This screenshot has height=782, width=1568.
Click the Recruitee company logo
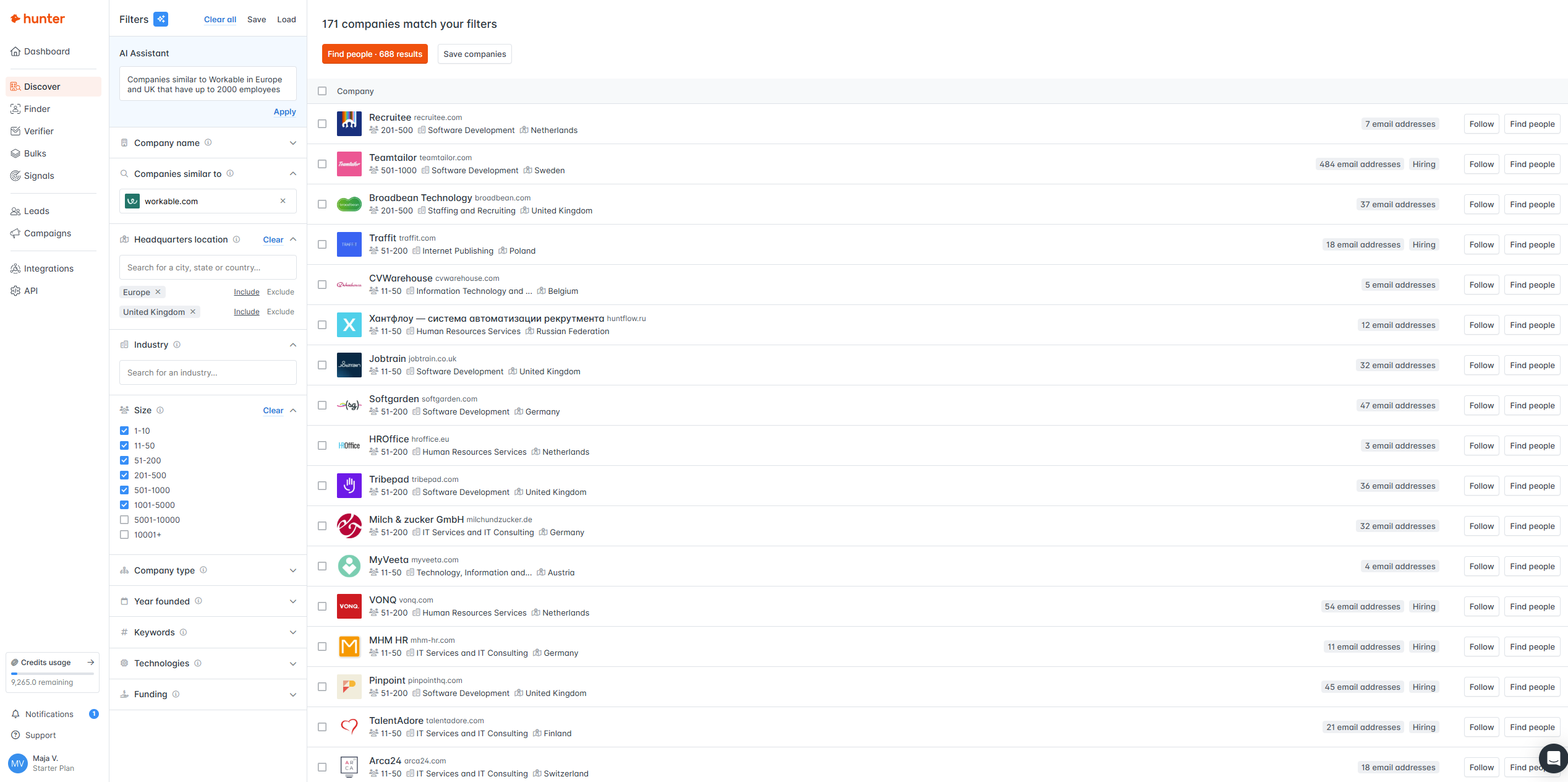pos(349,124)
